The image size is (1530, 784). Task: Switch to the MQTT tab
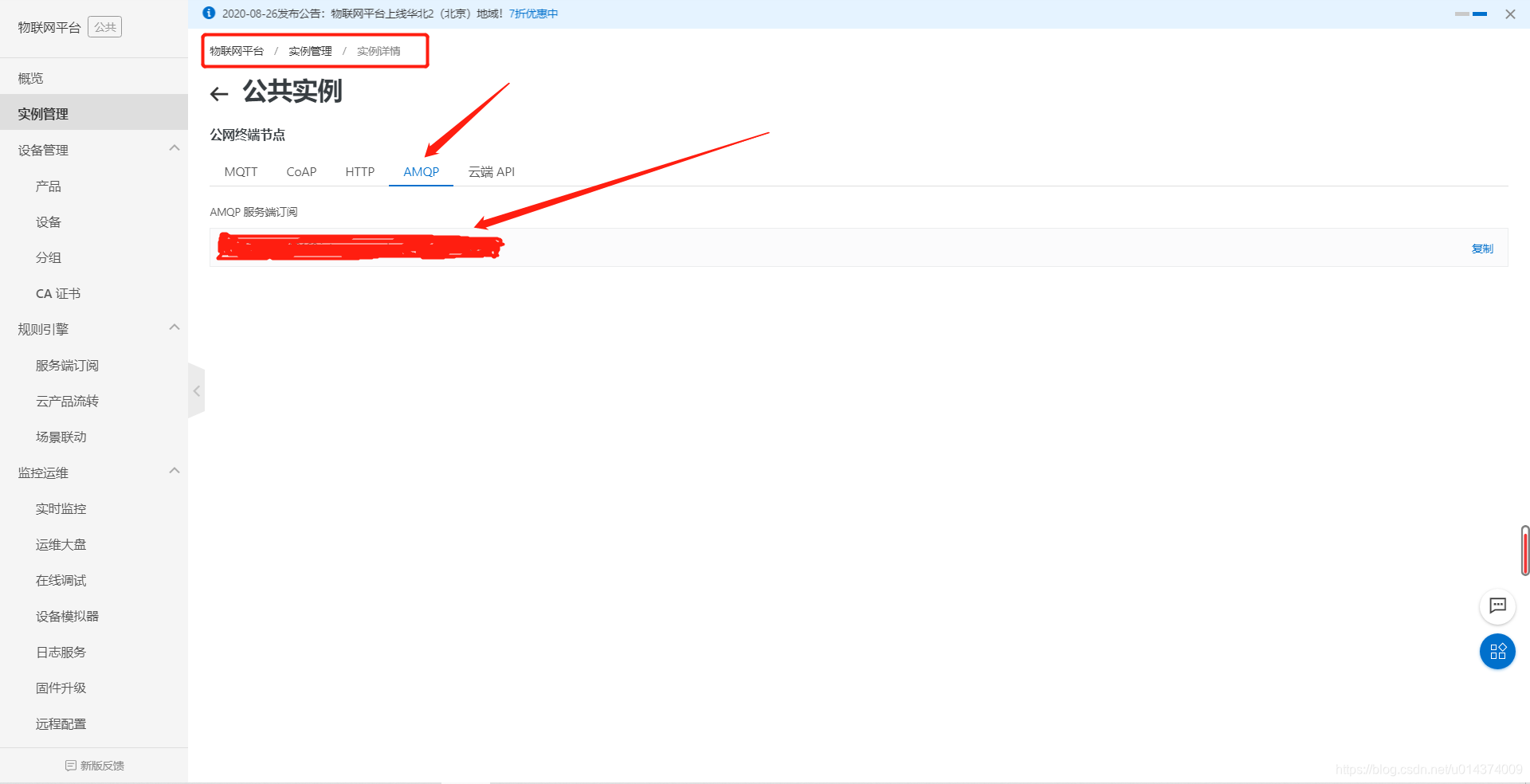click(x=241, y=172)
